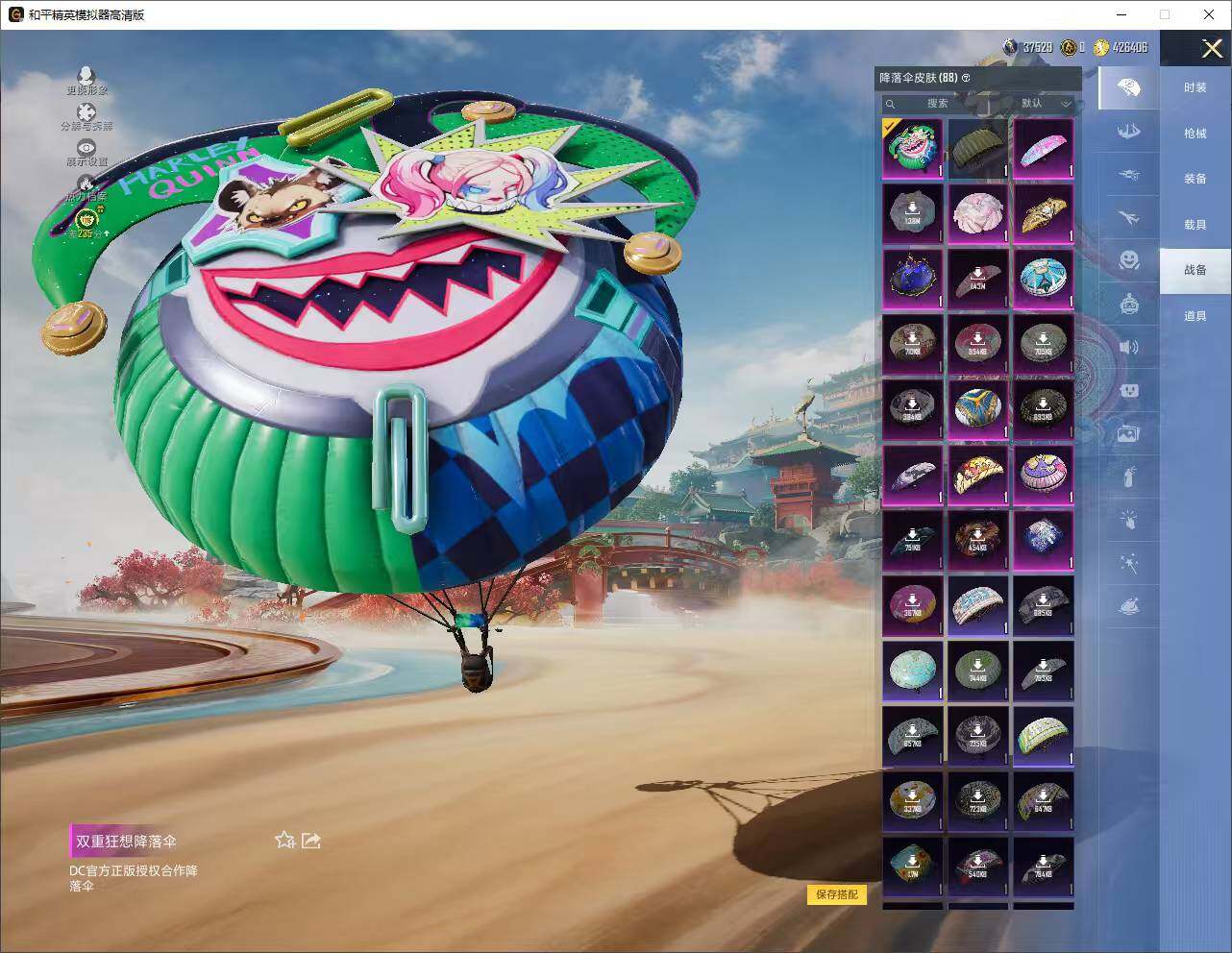Select the speaker voice category icon
The image size is (1232, 953).
tap(1129, 347)
